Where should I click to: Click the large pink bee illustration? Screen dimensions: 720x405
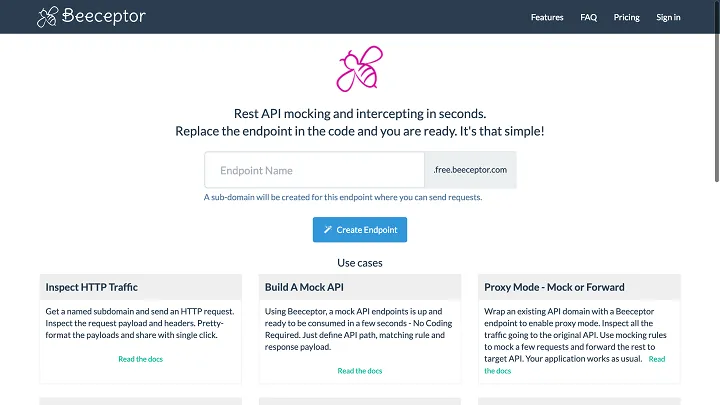(x=360, y=69)
